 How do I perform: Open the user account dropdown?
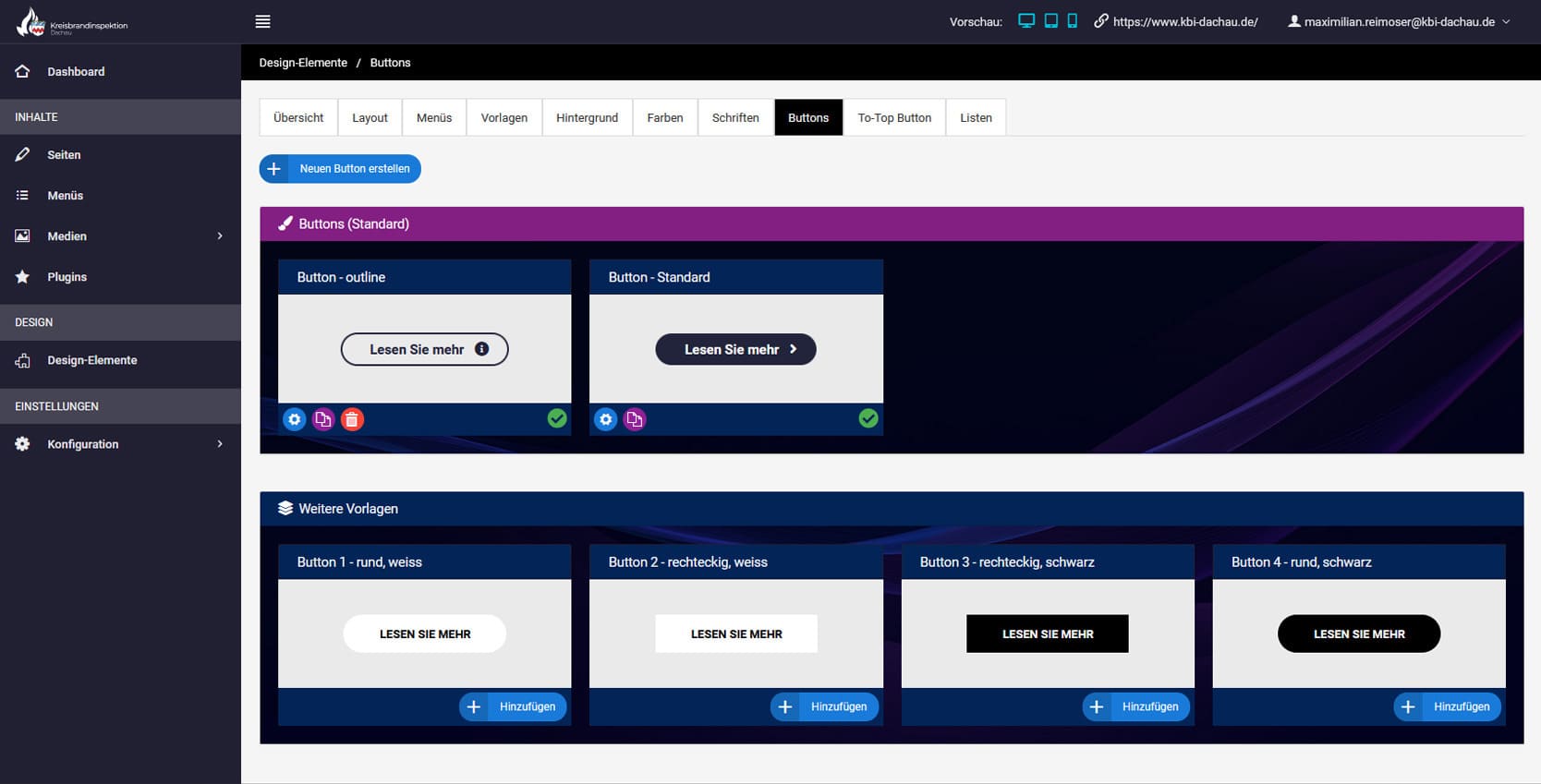(x=1399, y=21)
